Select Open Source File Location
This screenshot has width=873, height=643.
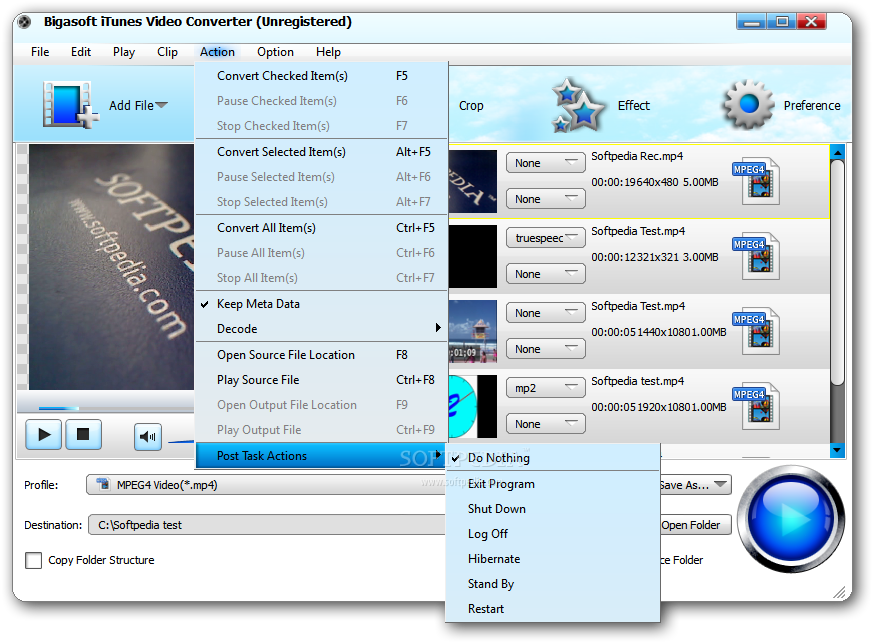(322, 355)
